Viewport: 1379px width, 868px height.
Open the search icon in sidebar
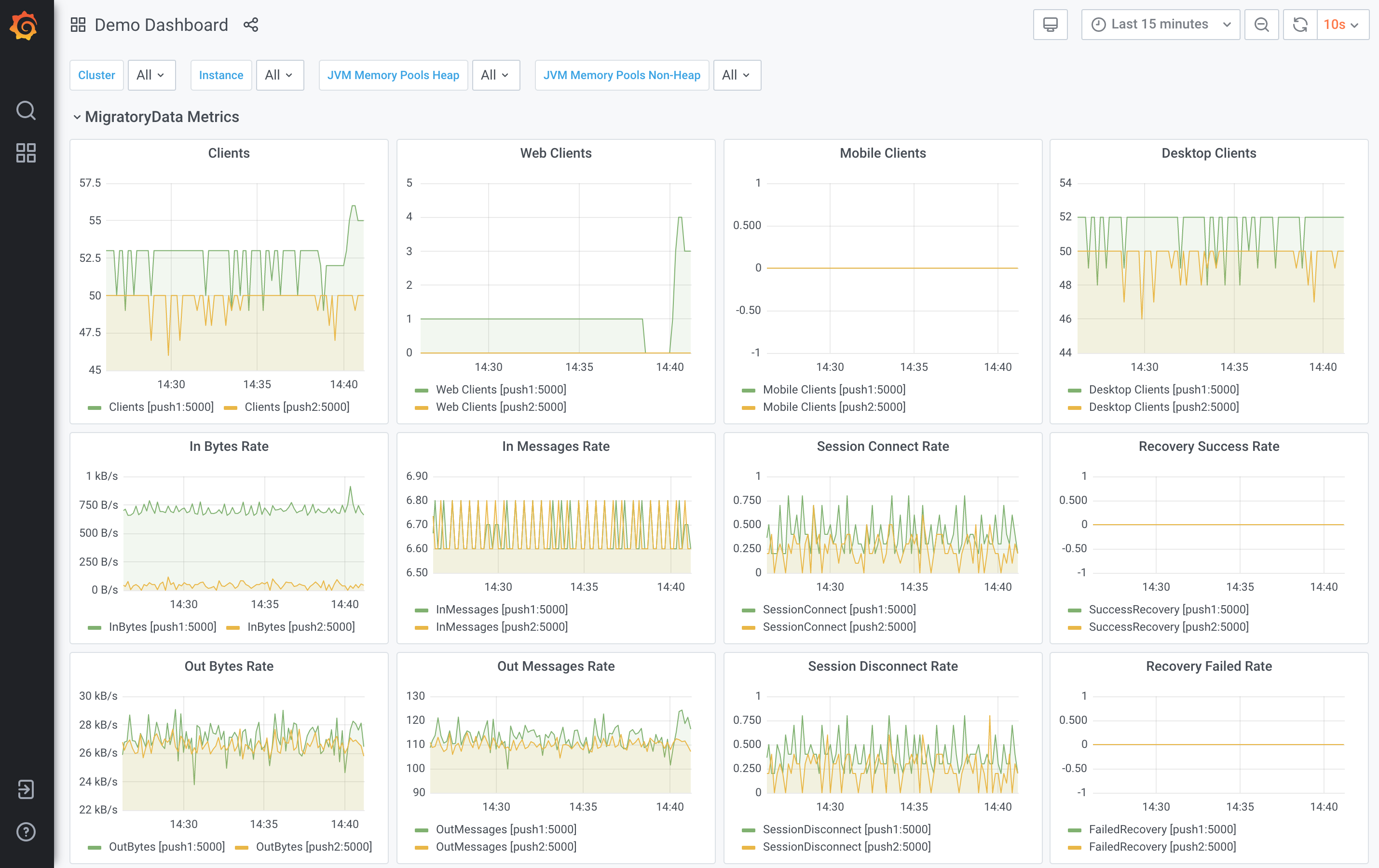tap(26, 110)
